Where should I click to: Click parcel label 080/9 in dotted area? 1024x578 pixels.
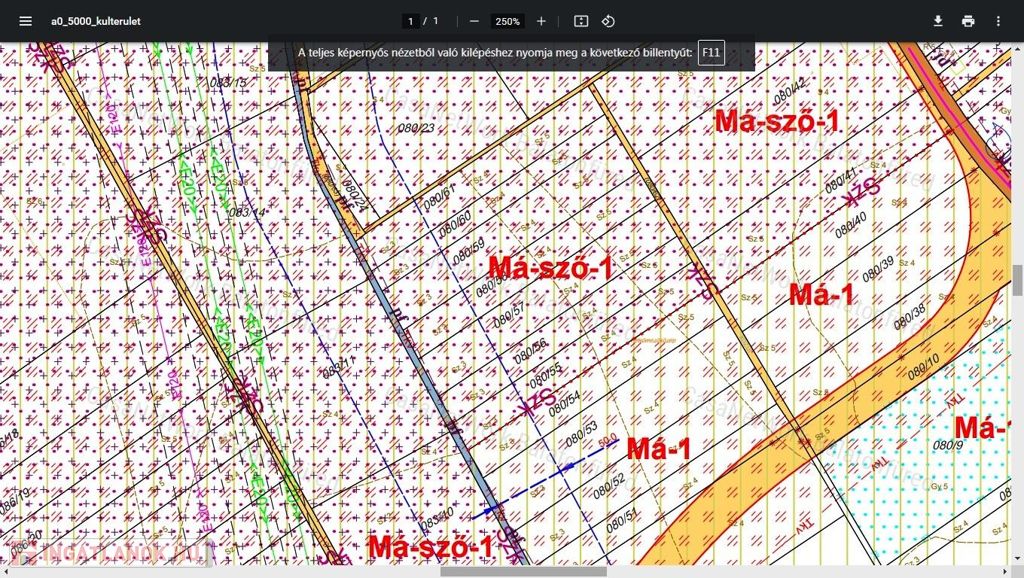click(x=946, y=445)
